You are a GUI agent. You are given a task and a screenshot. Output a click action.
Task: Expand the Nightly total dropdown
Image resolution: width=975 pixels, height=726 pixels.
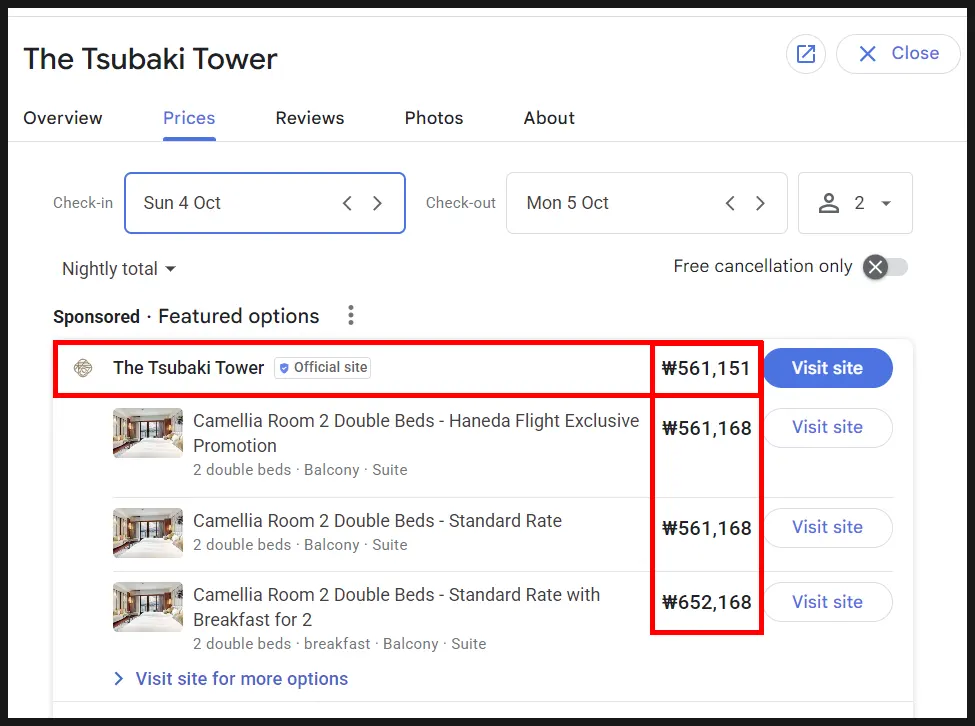click(119, 269)
